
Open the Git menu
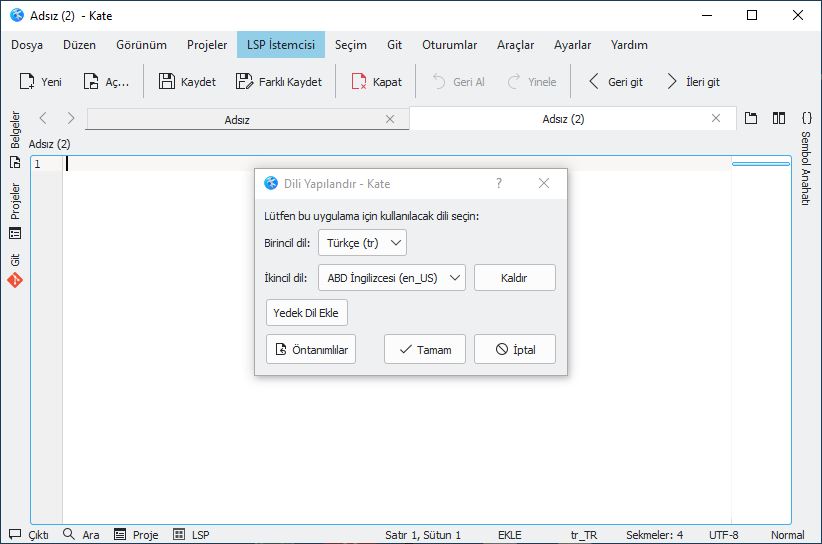[395, 45]
